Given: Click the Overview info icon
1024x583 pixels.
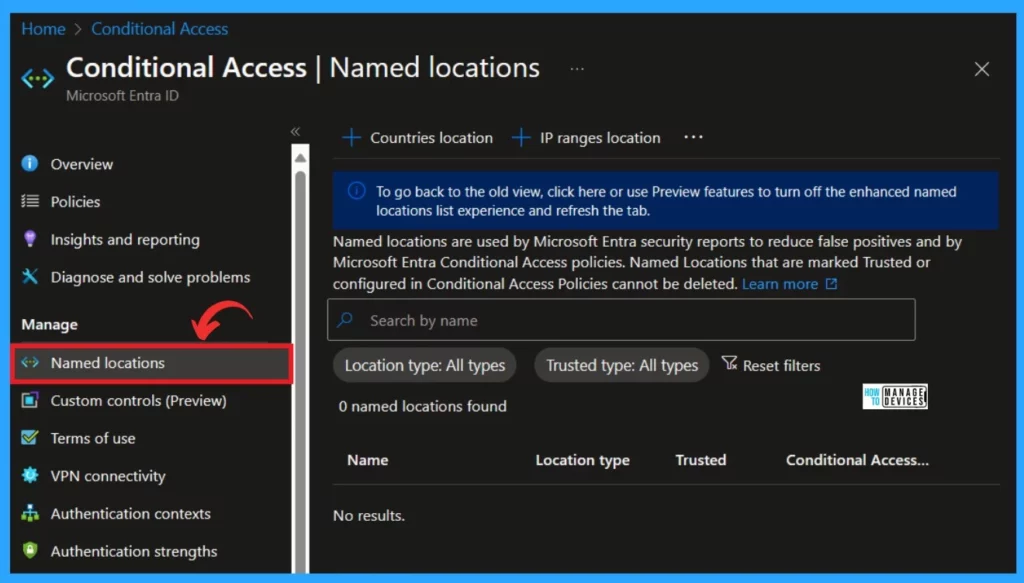Looking at the screenshot, I should 30,163.
